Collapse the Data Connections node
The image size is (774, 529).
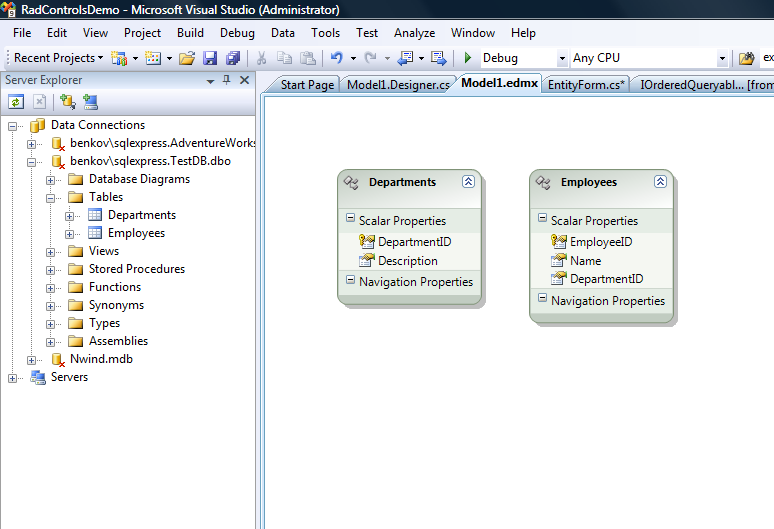coord(12,126)
